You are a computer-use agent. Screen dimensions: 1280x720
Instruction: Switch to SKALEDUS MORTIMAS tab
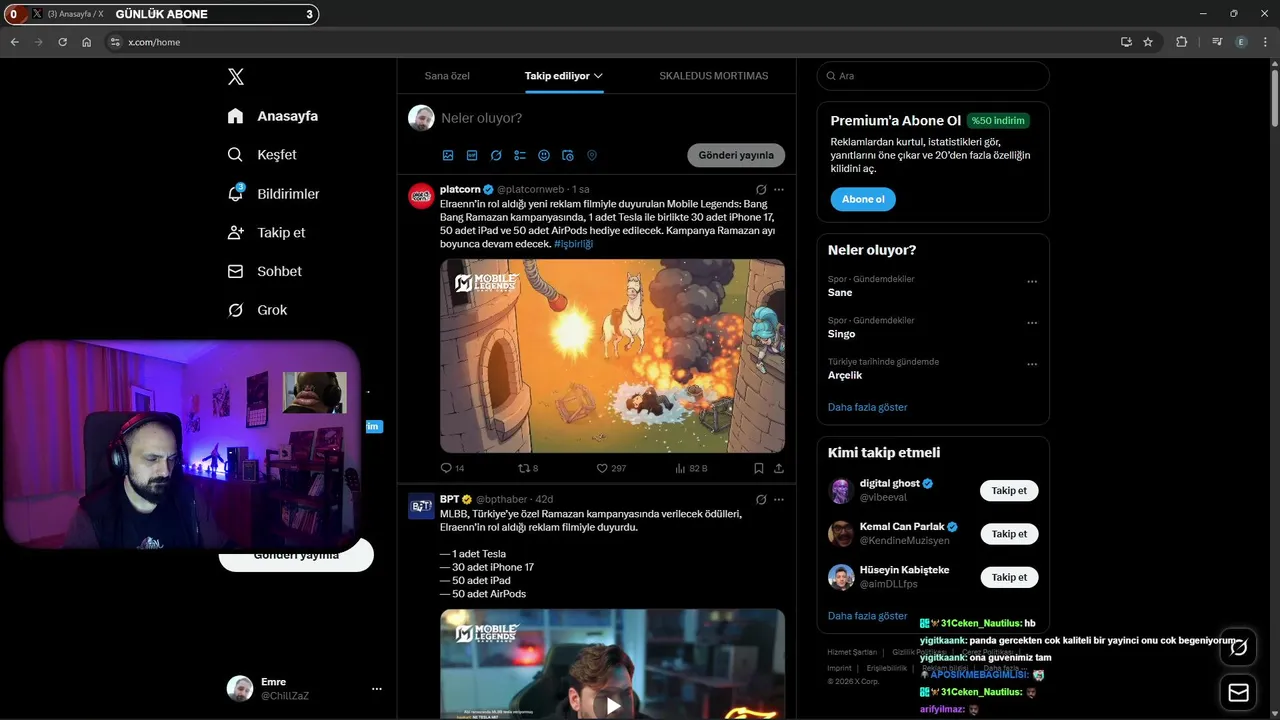pos(714,76)
